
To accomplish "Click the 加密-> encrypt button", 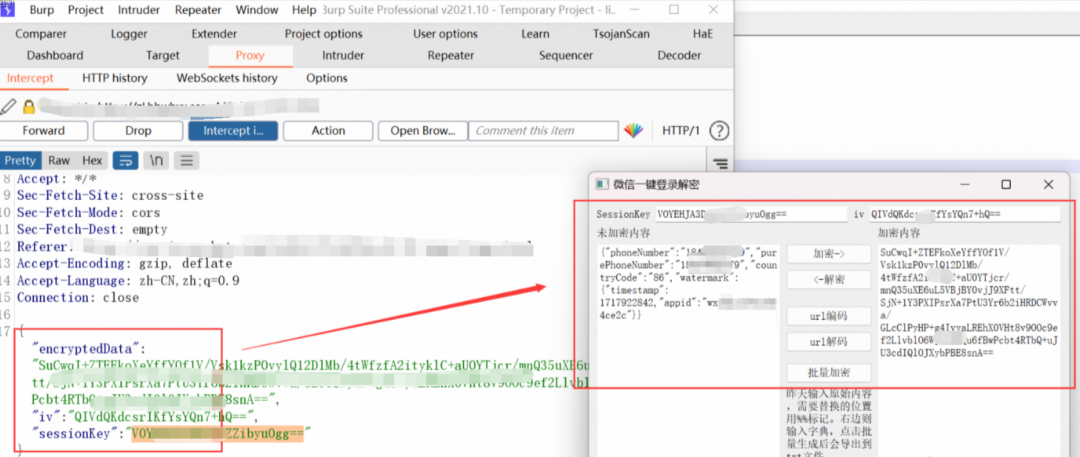I will click(x=829, y=254).
